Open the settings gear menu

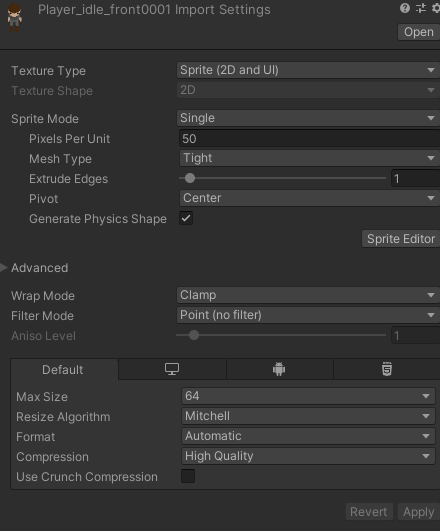(436, 8)
